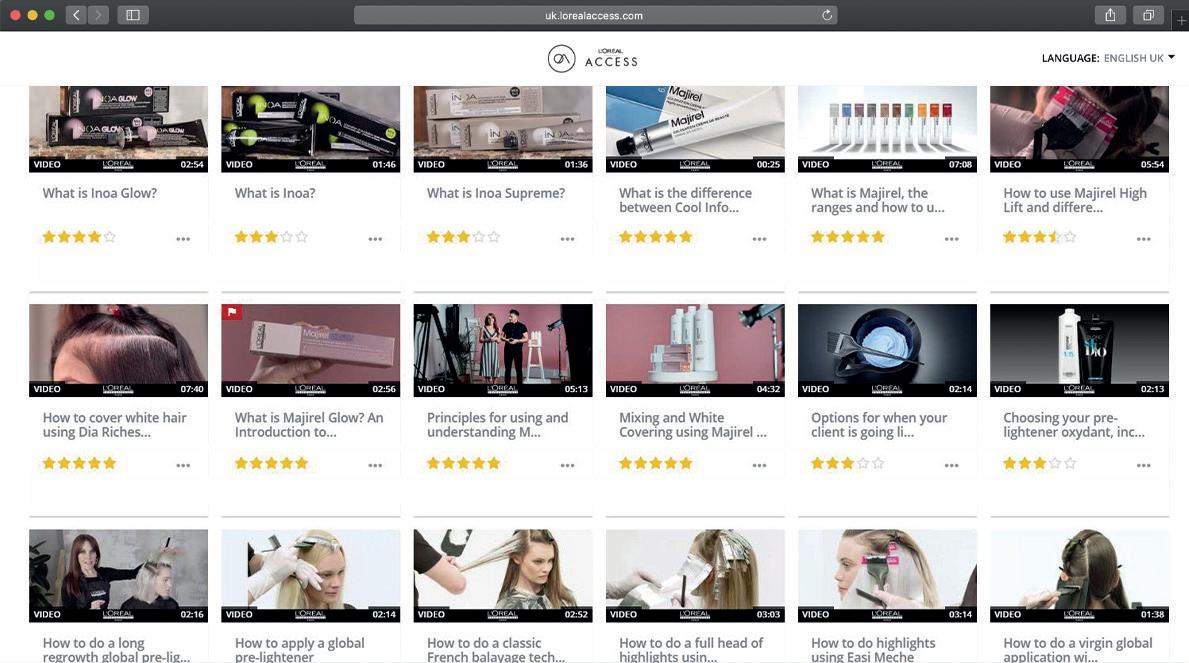Open the Safari share icon
Viewport: 1189px width, 663px height.
[x=1110, y=14]
